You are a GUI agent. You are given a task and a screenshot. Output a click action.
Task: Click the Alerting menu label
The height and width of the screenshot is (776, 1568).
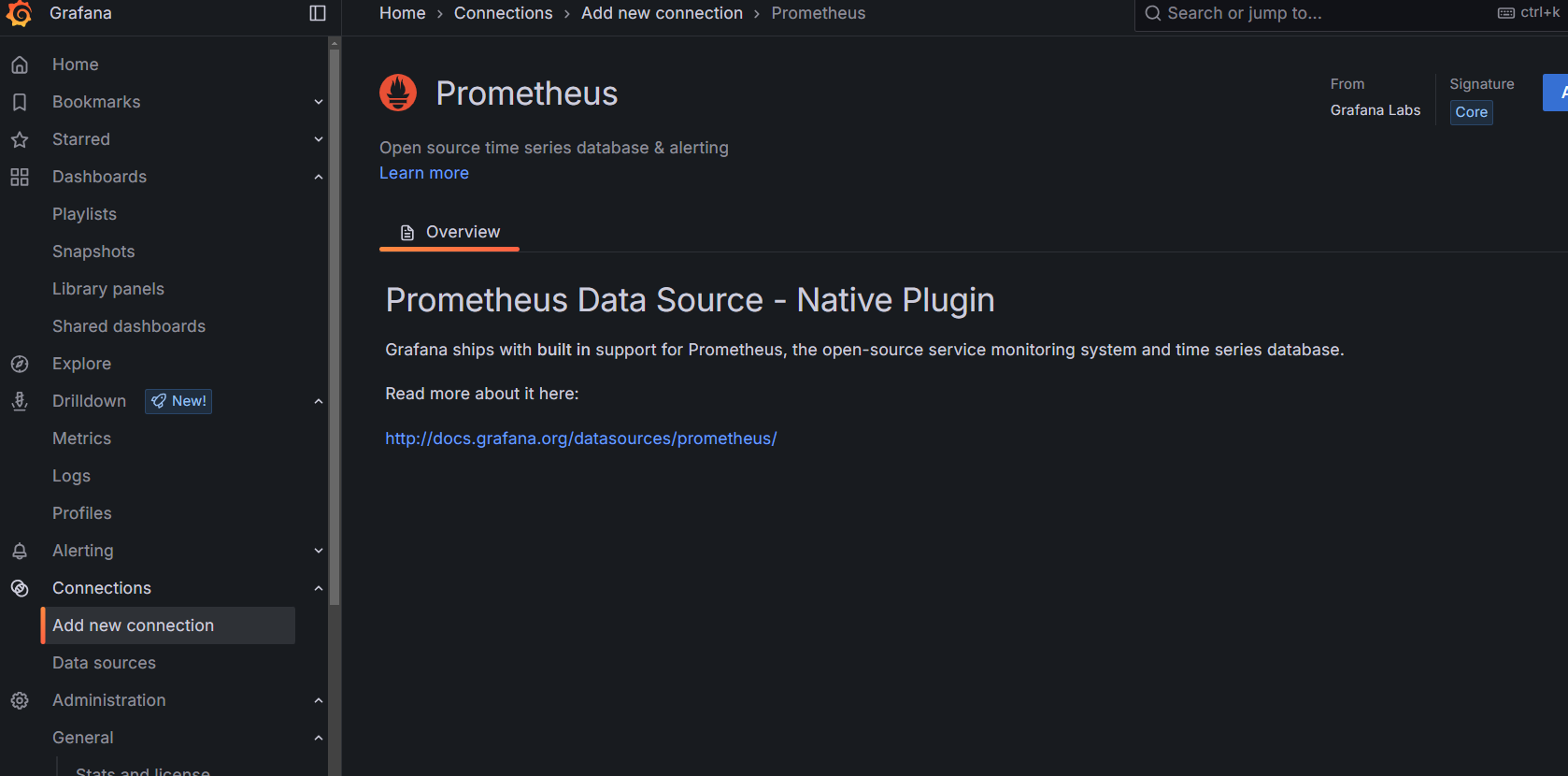pyautogui.click(x=83, y=551)
